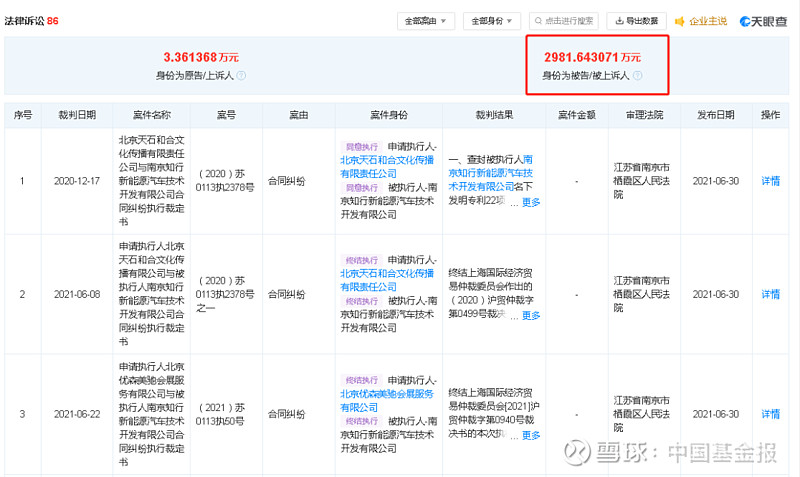The image size is (800, 477).
Task: Click the help icon beside 身份为被告/被上诉人
Action: click(637, 76)
